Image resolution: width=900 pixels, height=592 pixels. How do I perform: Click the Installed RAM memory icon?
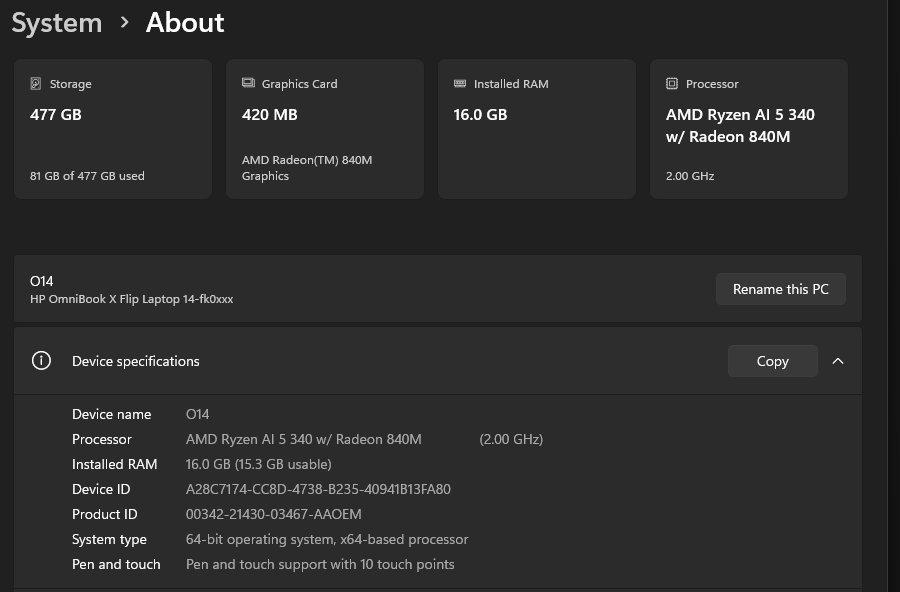(460, 84)
